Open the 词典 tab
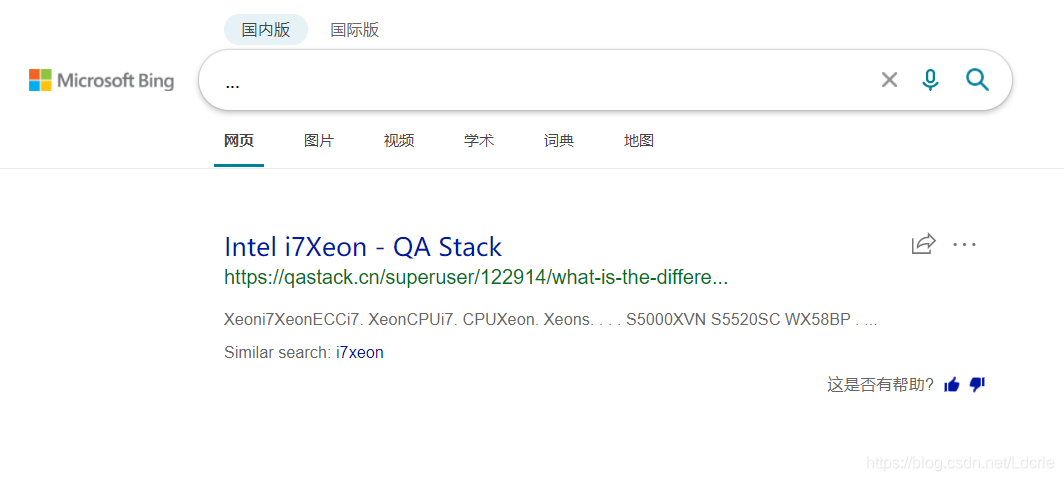Image resolution: width=1064 pixels, height=481 pixels. coord(559,141)
